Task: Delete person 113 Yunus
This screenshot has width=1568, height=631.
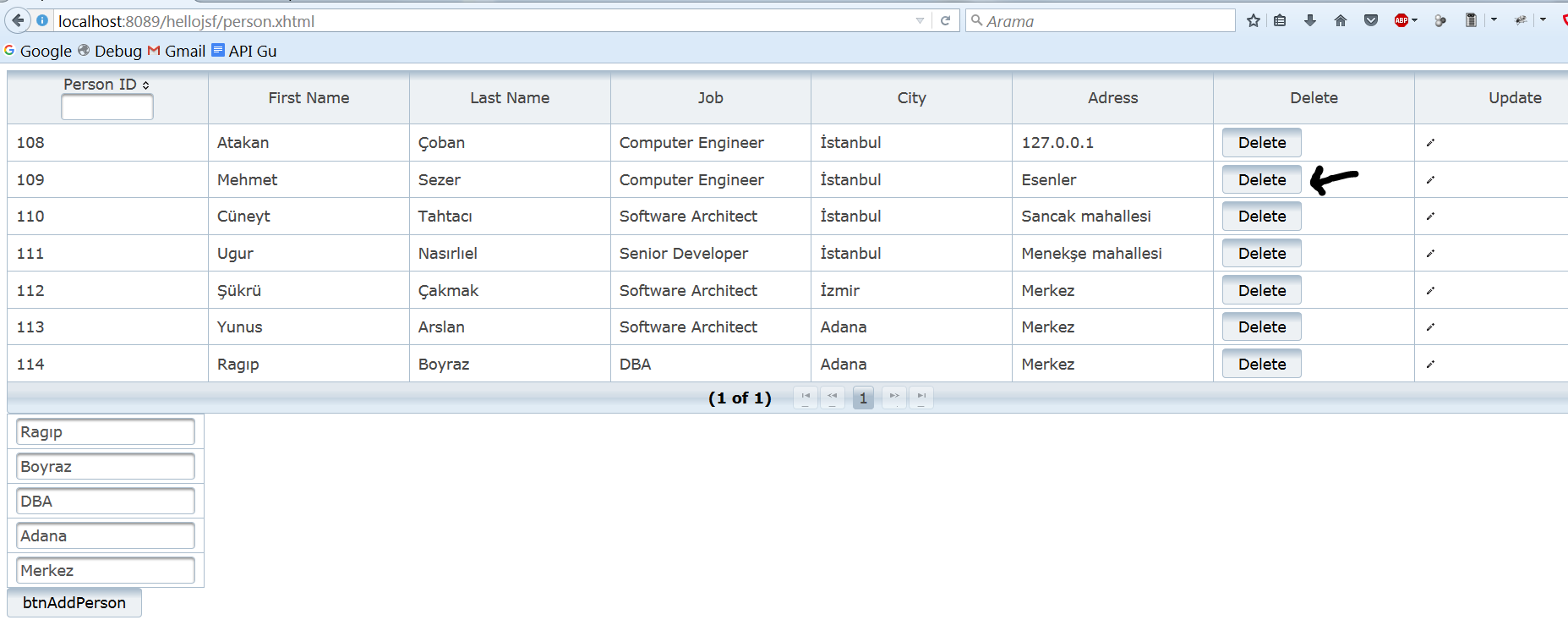Action: (x=1261, y=326)
